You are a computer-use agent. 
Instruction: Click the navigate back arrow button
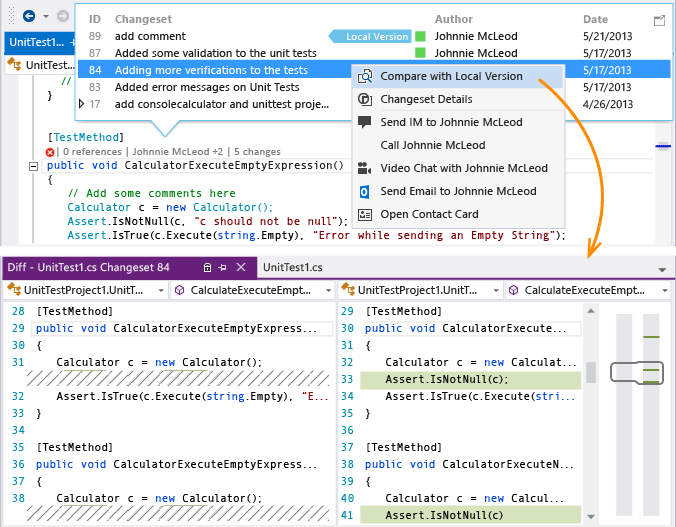[x=29, y=16]
